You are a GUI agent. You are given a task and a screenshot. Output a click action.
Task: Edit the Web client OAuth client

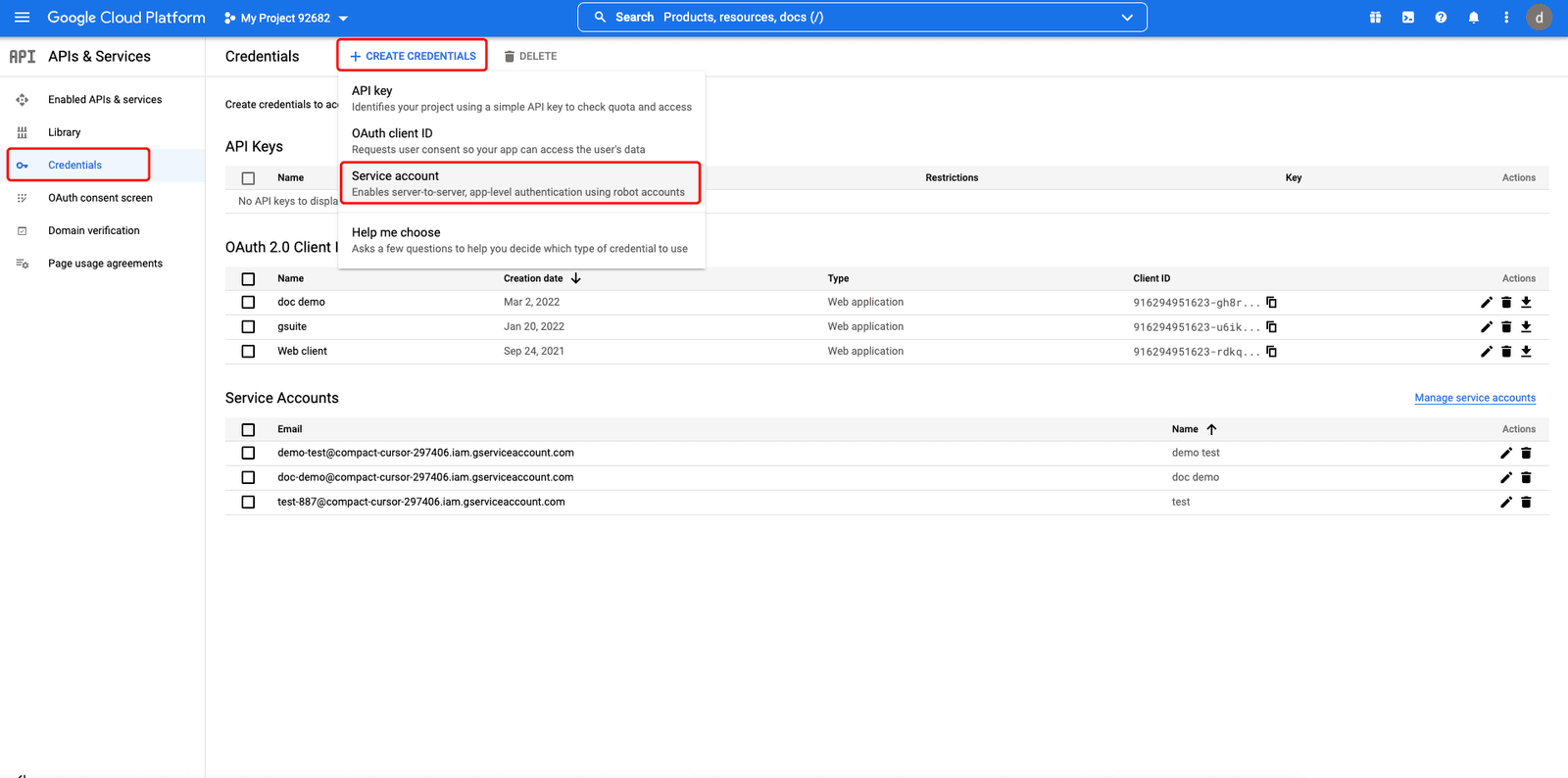pos(1487,351)
